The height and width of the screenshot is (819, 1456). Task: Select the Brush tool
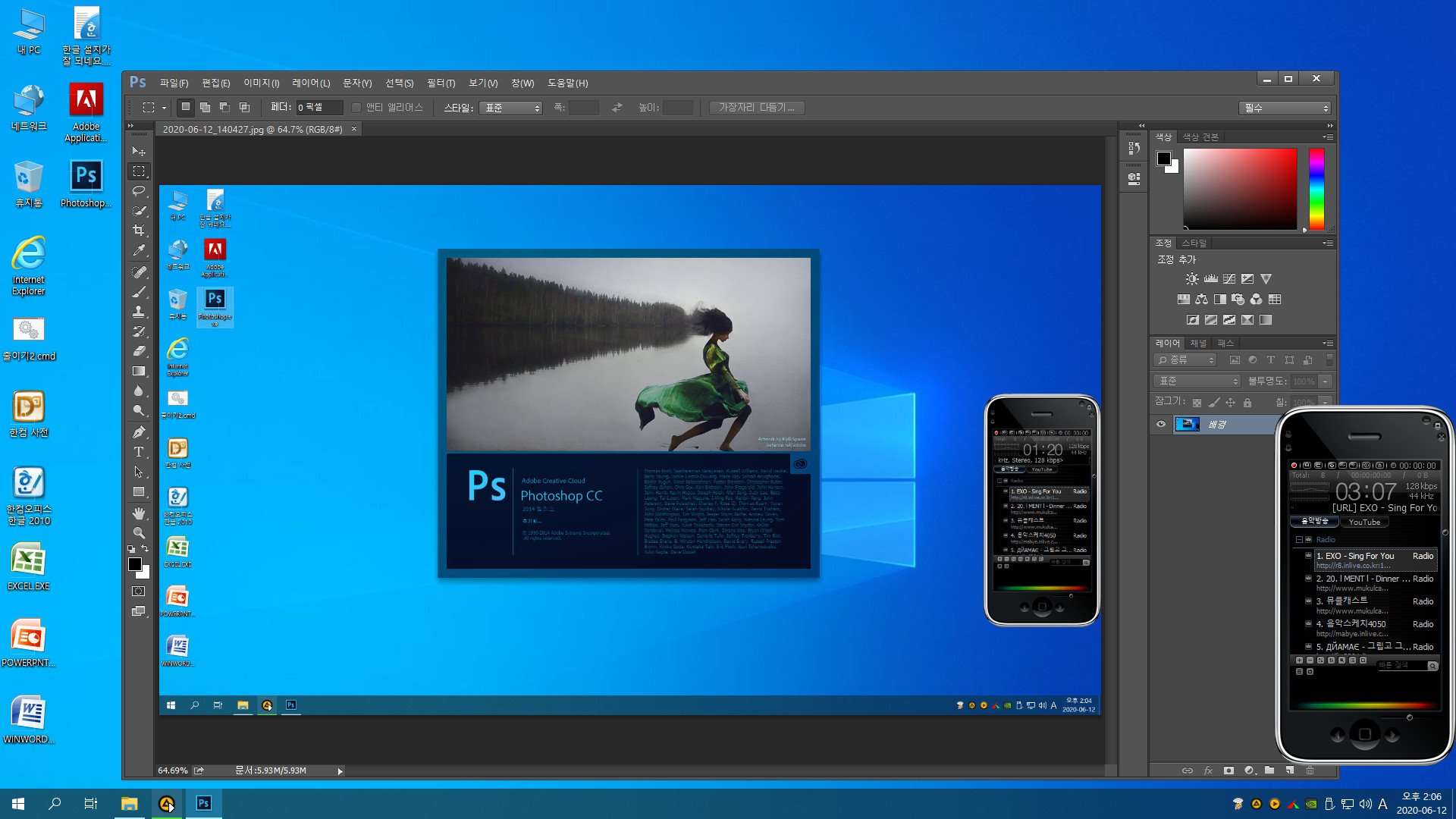[139, 292]
